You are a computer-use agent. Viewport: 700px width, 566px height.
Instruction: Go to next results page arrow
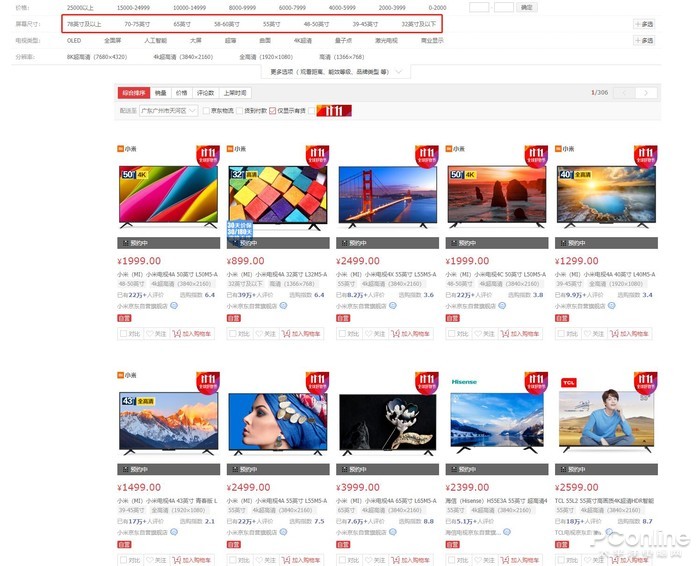(x=646, y=92)
